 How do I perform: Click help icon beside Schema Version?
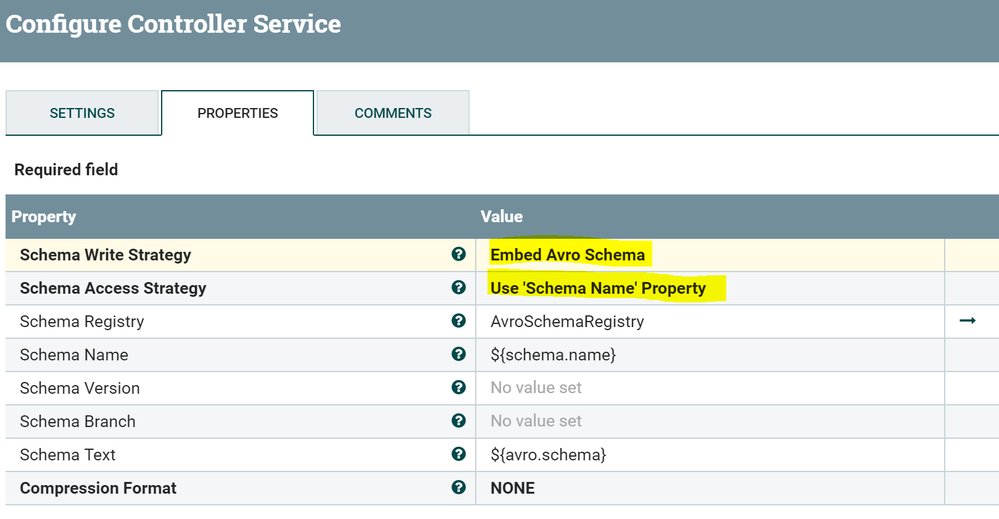coord(458,388)
